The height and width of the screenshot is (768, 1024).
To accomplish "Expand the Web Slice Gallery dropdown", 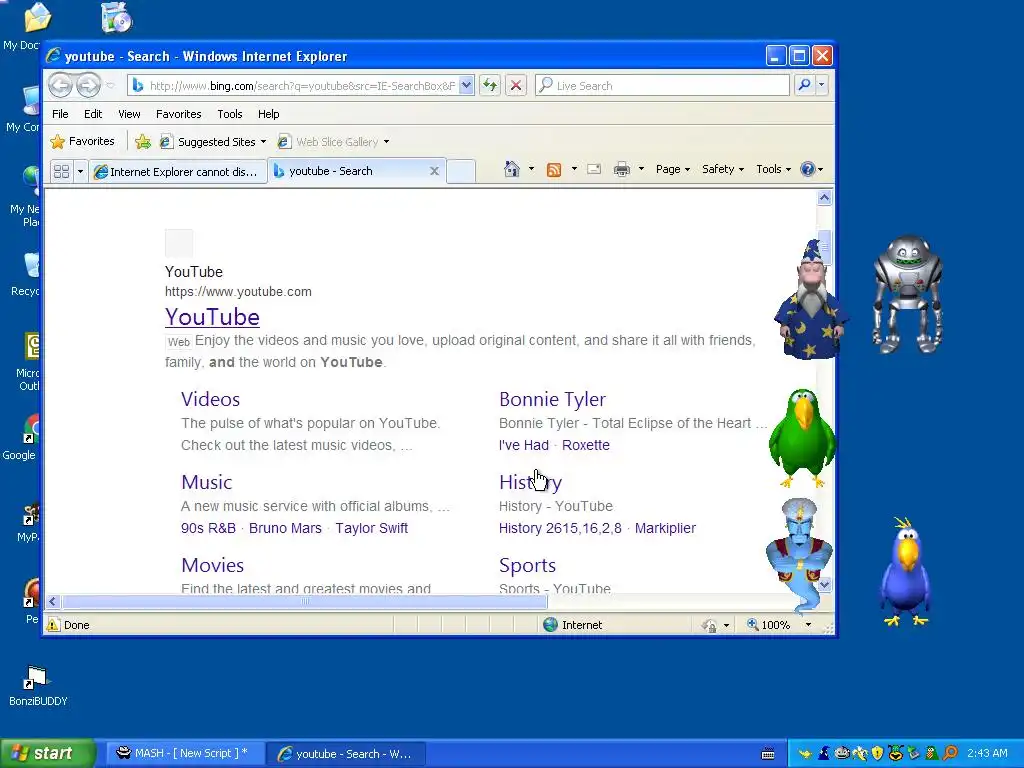I will pyautogui.click(x=387, y=142).
